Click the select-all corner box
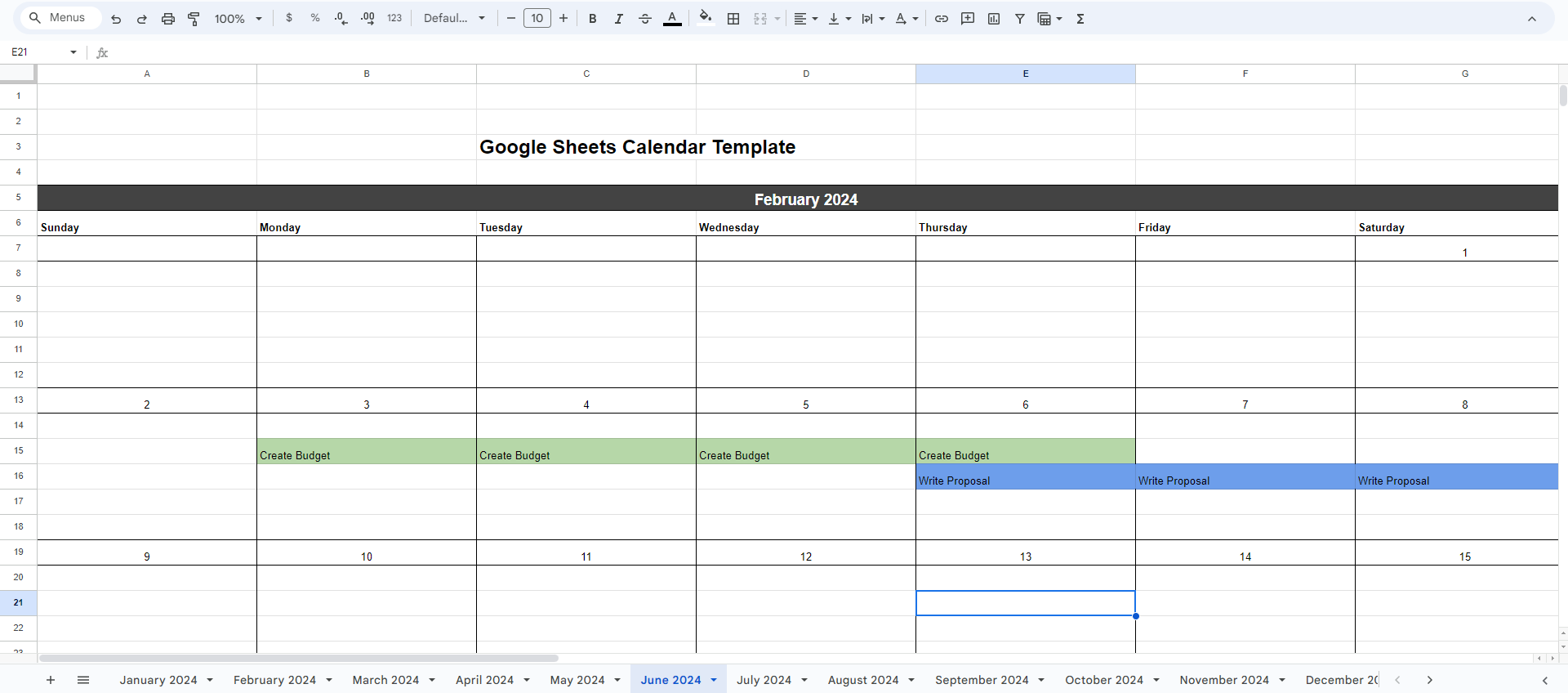The image size is (1568, 693). click(x=18, y=74)
